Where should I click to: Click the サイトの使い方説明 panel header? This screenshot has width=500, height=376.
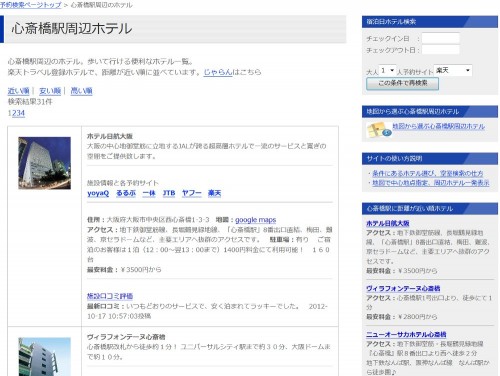(430, 159)
